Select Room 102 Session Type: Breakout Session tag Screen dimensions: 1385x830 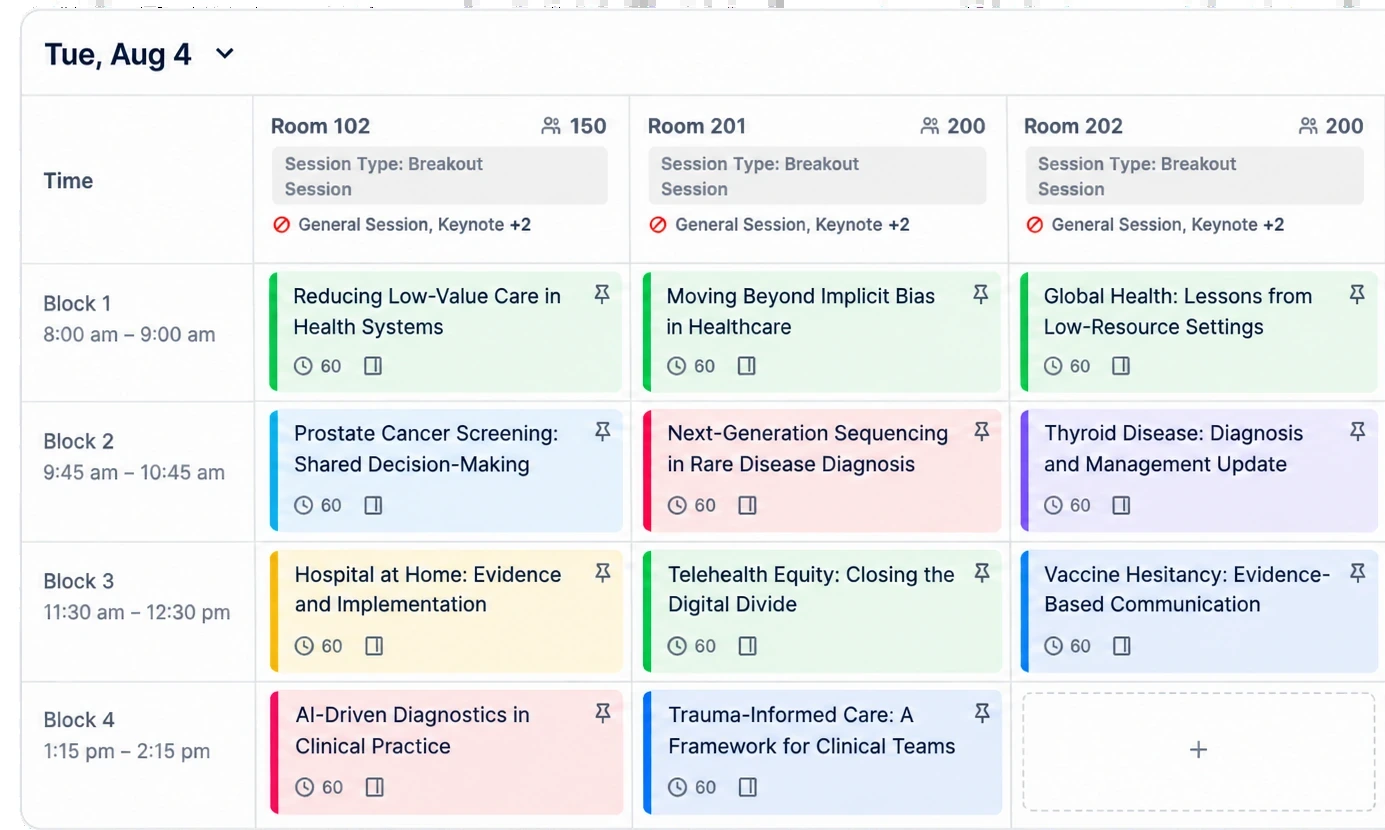pyautogui.click(x=439, y=176)
